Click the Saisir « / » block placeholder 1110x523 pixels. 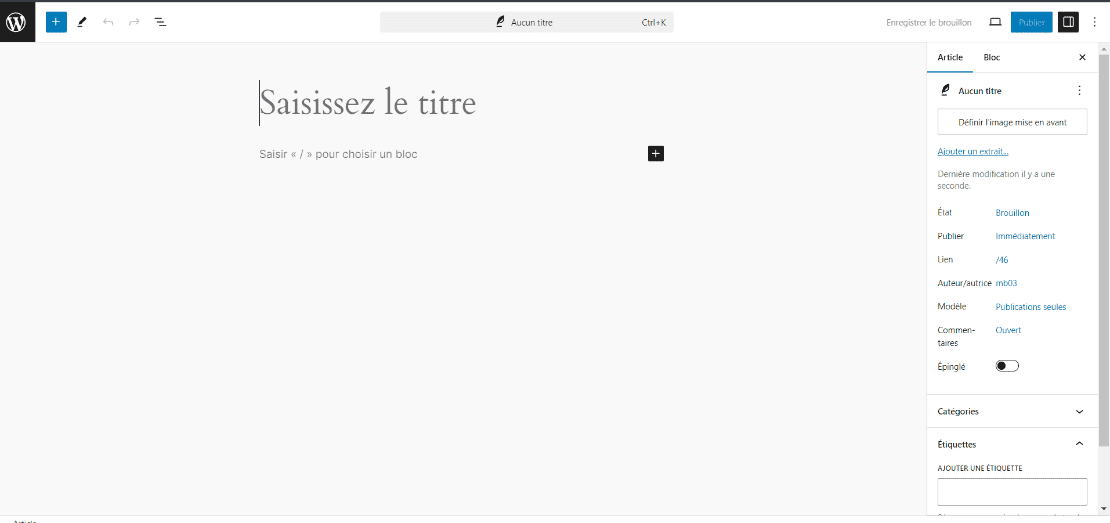click(338, 154)
